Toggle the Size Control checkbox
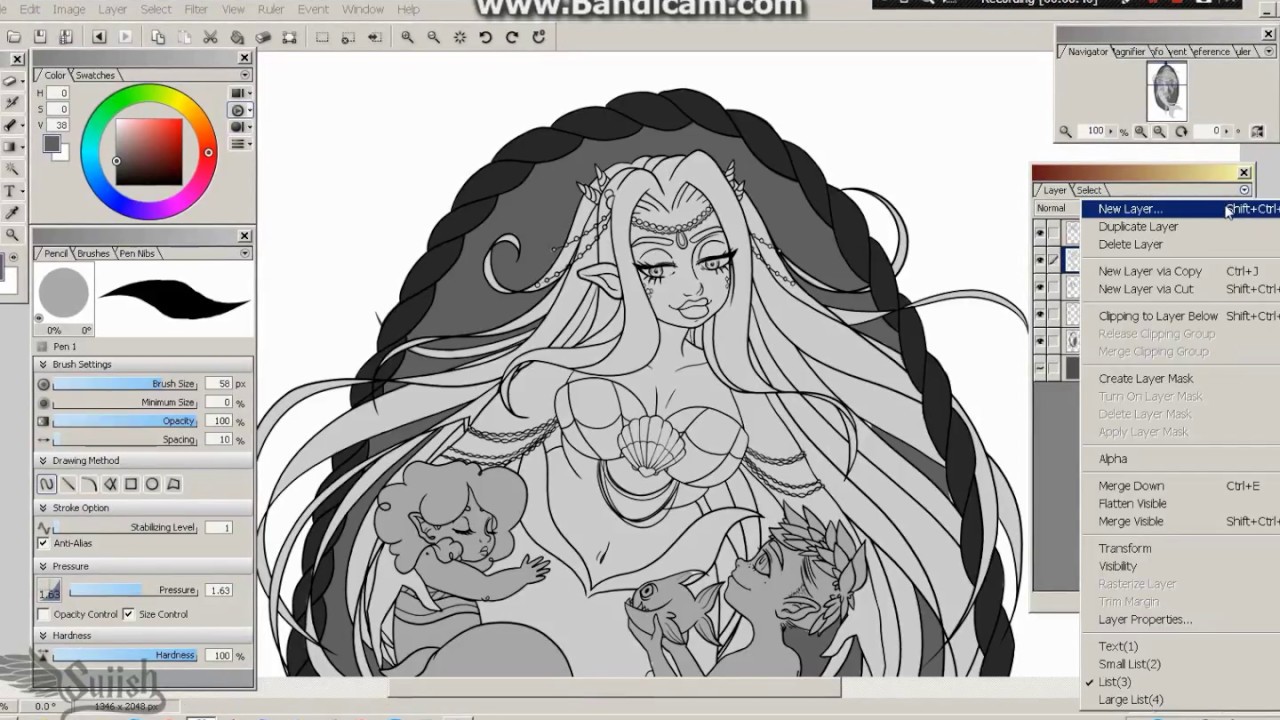Viewport: 1280px width, 720px height. (x=128, y=614)
